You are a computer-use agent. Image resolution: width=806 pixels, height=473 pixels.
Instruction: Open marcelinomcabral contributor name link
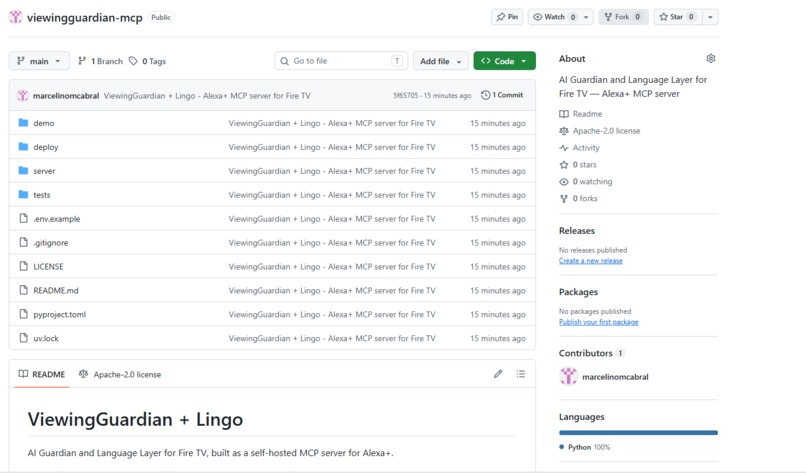coord(615,377)
